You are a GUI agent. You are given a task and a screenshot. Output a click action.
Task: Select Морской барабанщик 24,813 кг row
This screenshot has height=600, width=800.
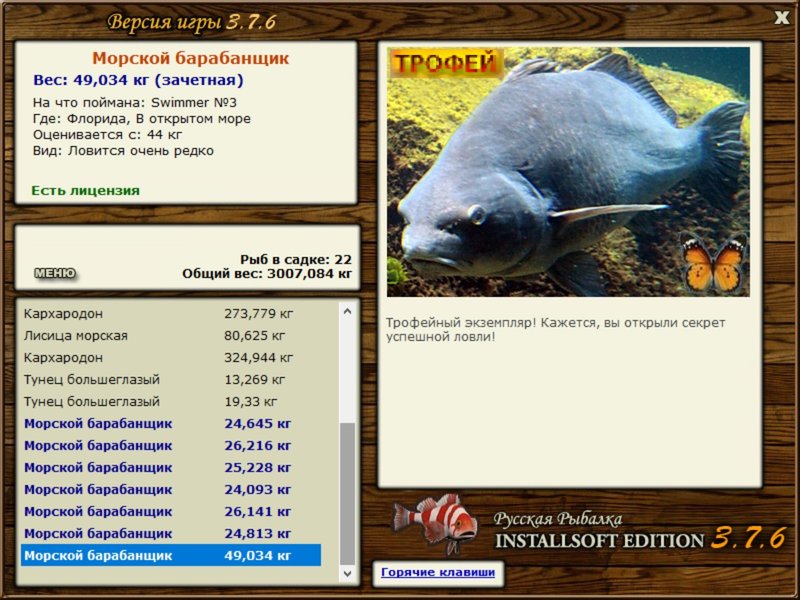pyautogui.click(x=171, y=533)
